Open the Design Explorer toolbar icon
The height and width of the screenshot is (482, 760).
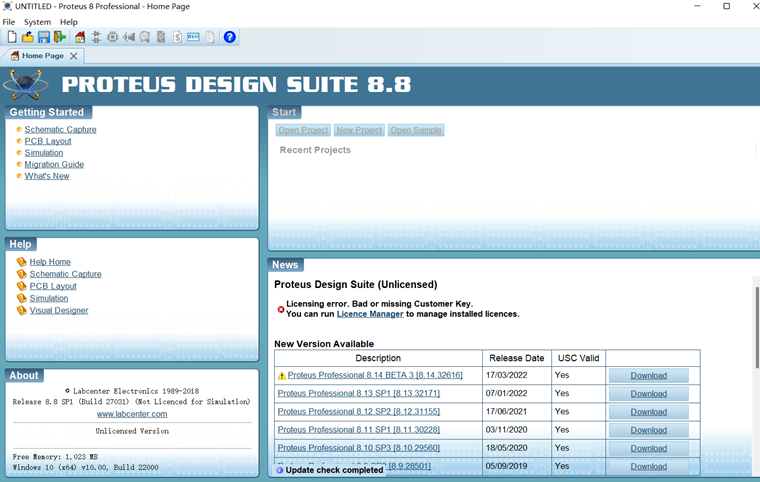[x=161, y=37]
